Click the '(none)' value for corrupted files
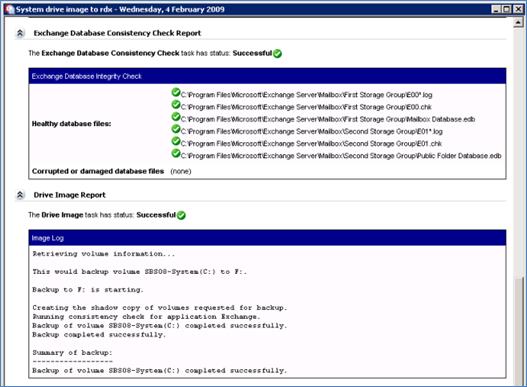The height and width of the screenshot is (387, 527). [181, 171]
